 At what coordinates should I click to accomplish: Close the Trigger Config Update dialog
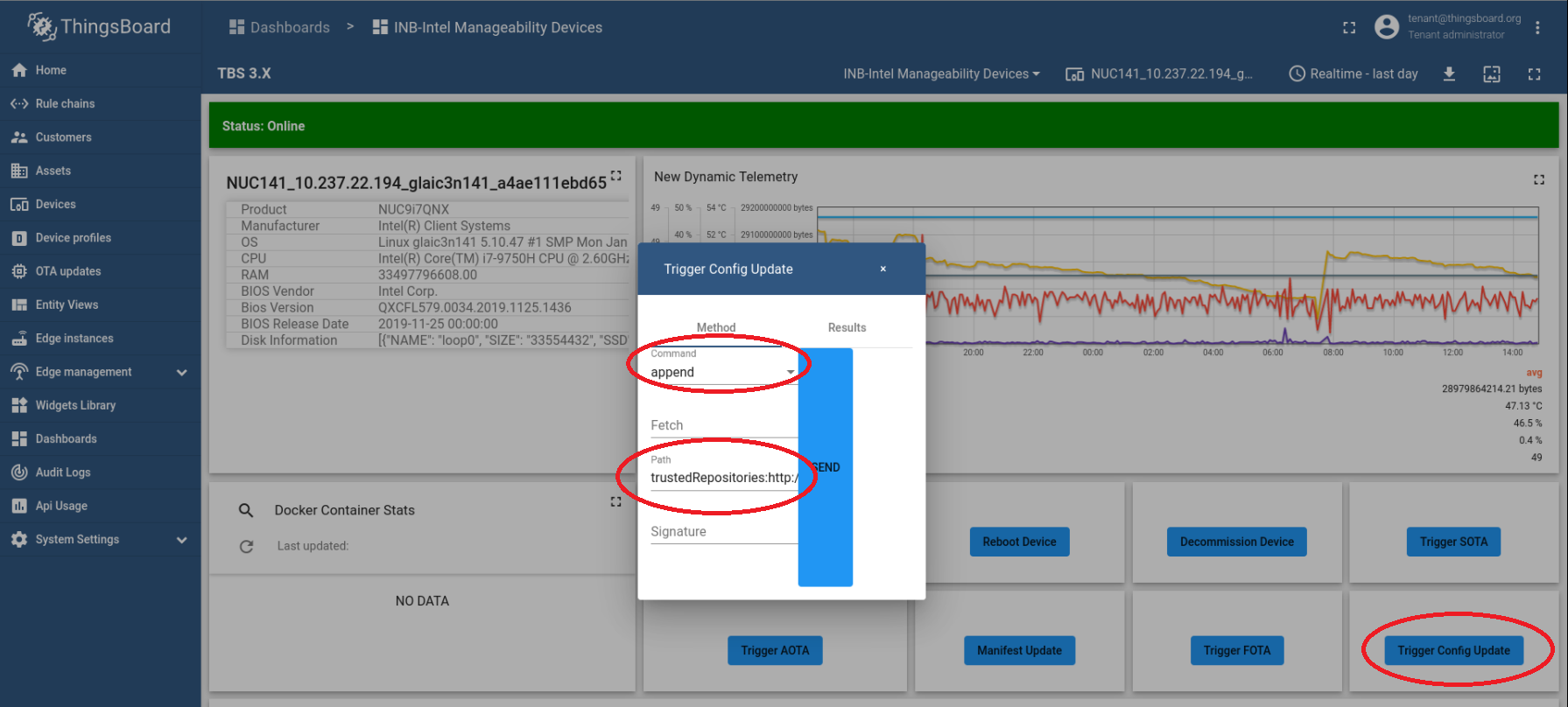(x=883, y=269)
